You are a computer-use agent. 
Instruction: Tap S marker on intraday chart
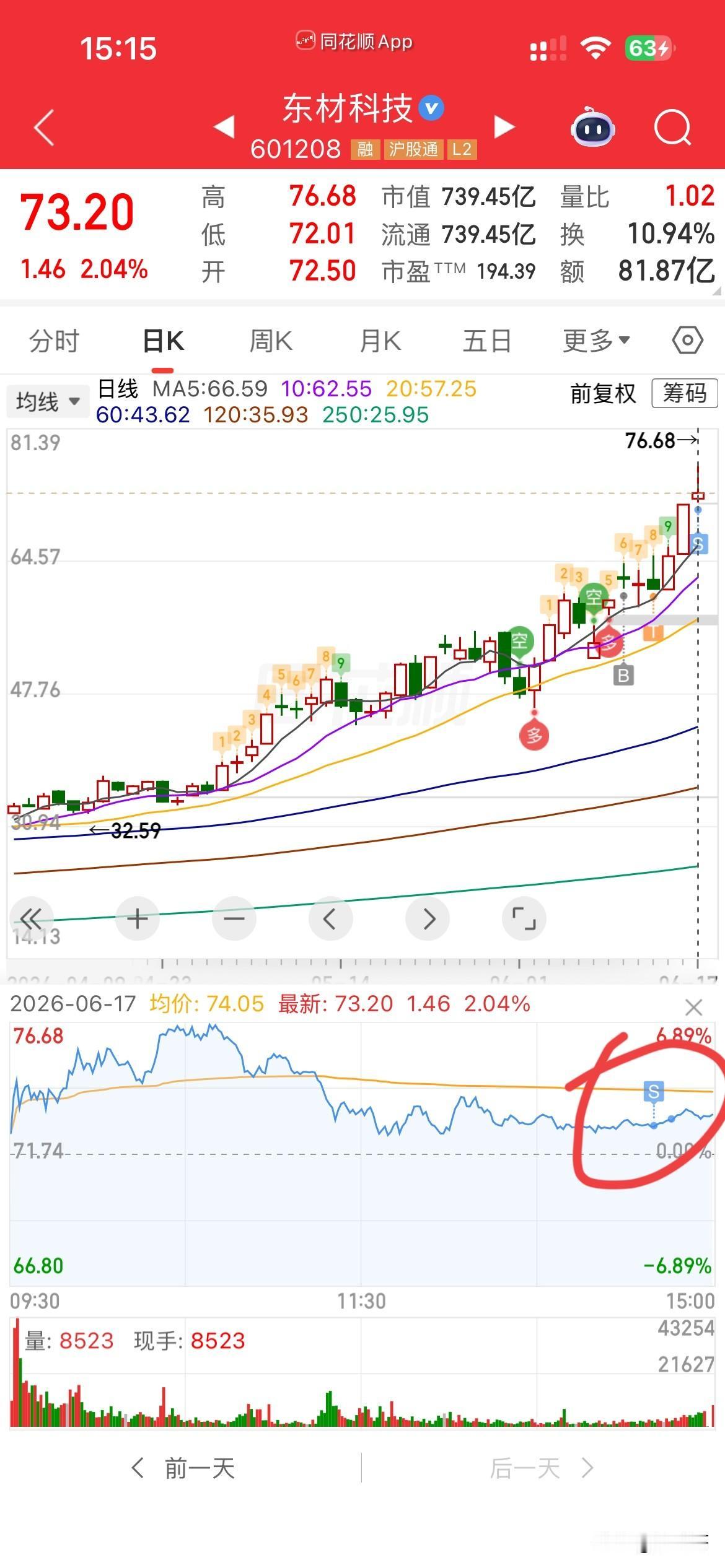tap(654, 1091)
